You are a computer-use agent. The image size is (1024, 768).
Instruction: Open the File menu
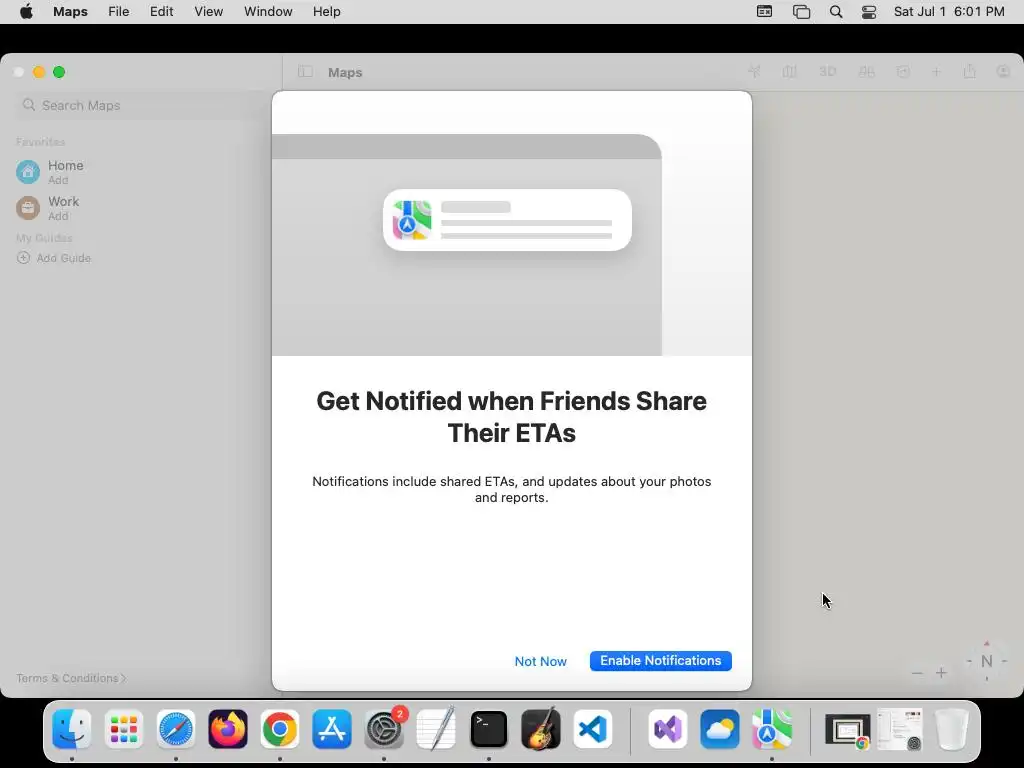click(119, 12)
